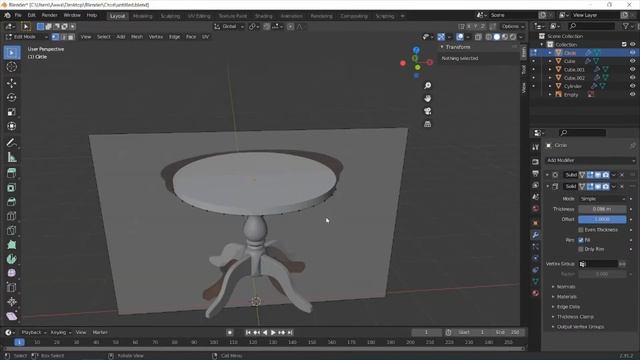Click the Solidify Thickness value field

[x=602, y=209]
